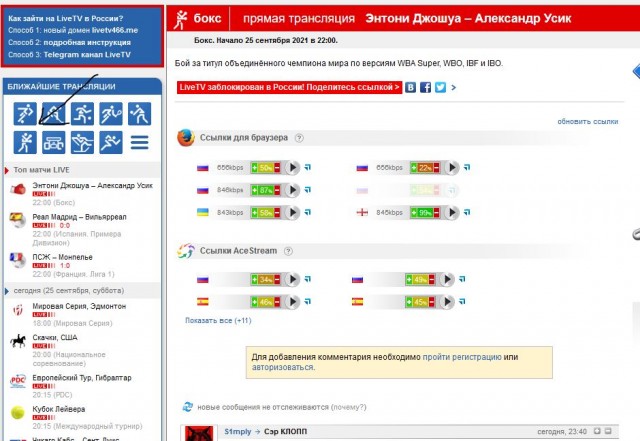Open 34% AceStream in new window icon

(x=308, y=279)
